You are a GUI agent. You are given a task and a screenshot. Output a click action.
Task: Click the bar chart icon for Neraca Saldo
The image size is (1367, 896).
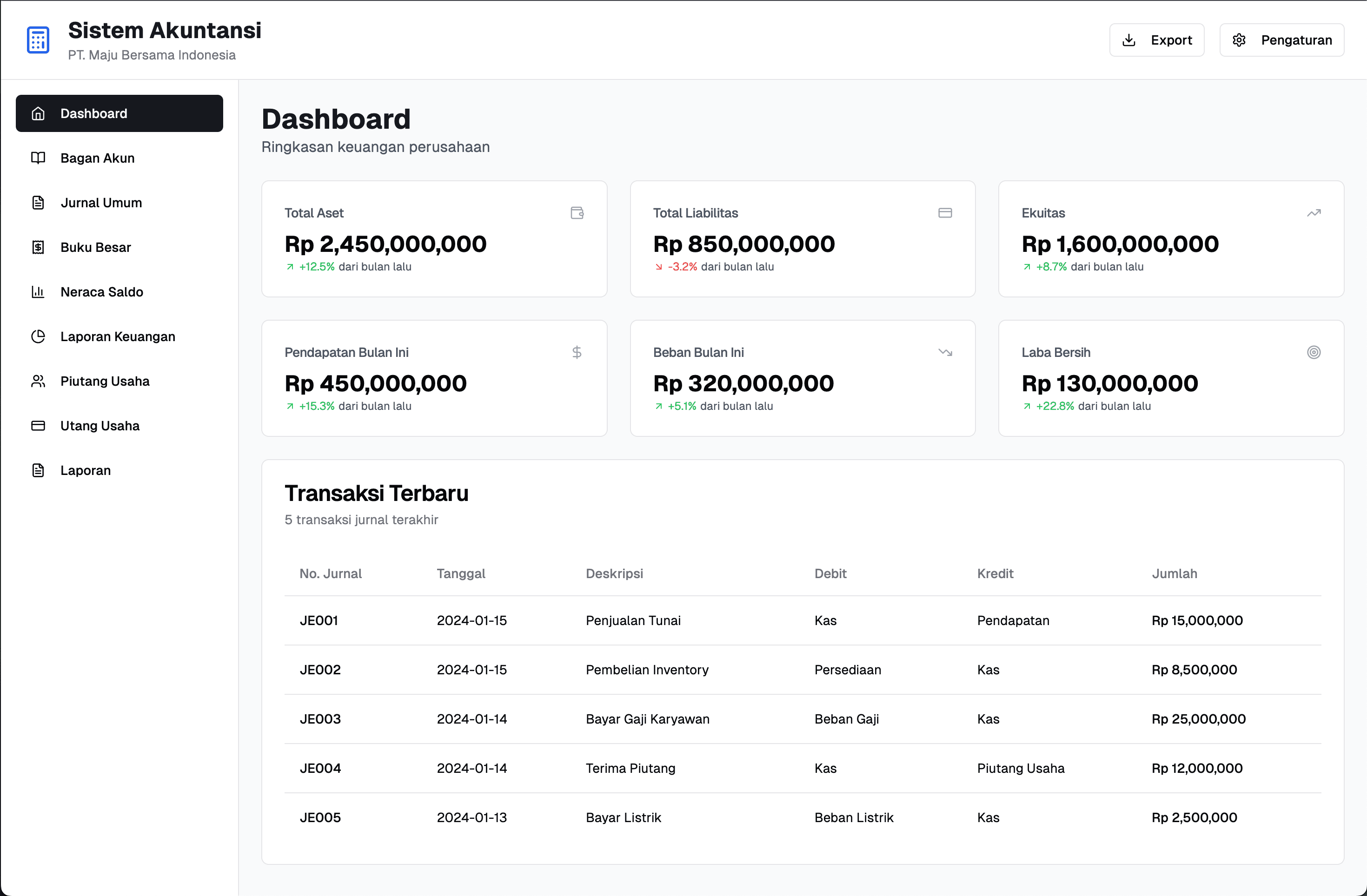pos(38,291)
